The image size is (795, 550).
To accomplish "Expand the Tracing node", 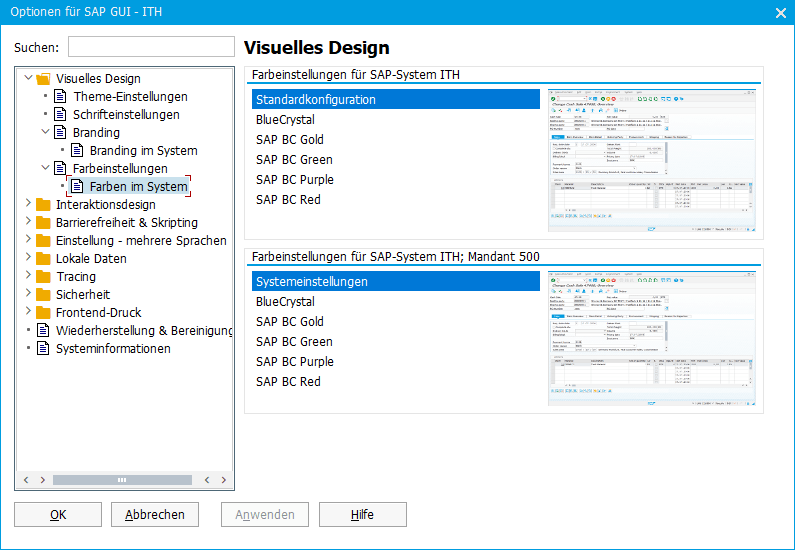I will click(x=28, y=276).
